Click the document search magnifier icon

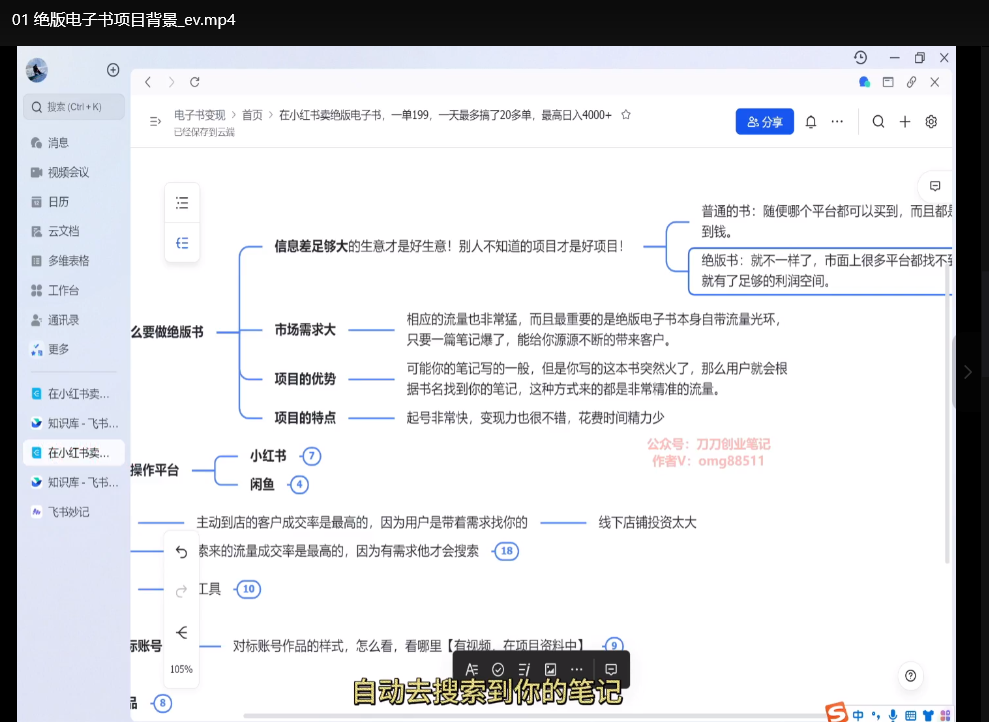click(878, 122)
